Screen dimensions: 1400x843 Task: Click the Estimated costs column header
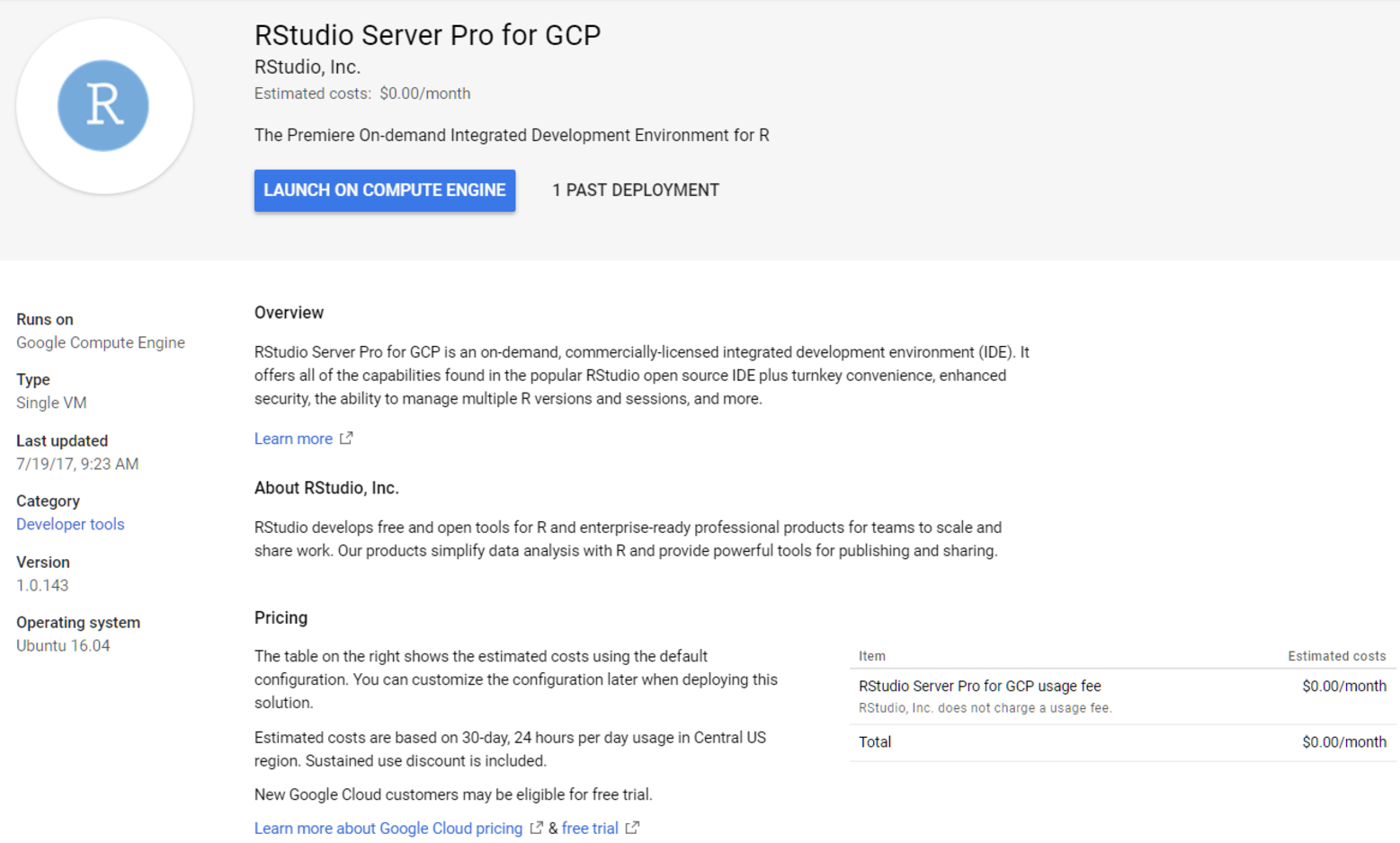pos(1336,656)
